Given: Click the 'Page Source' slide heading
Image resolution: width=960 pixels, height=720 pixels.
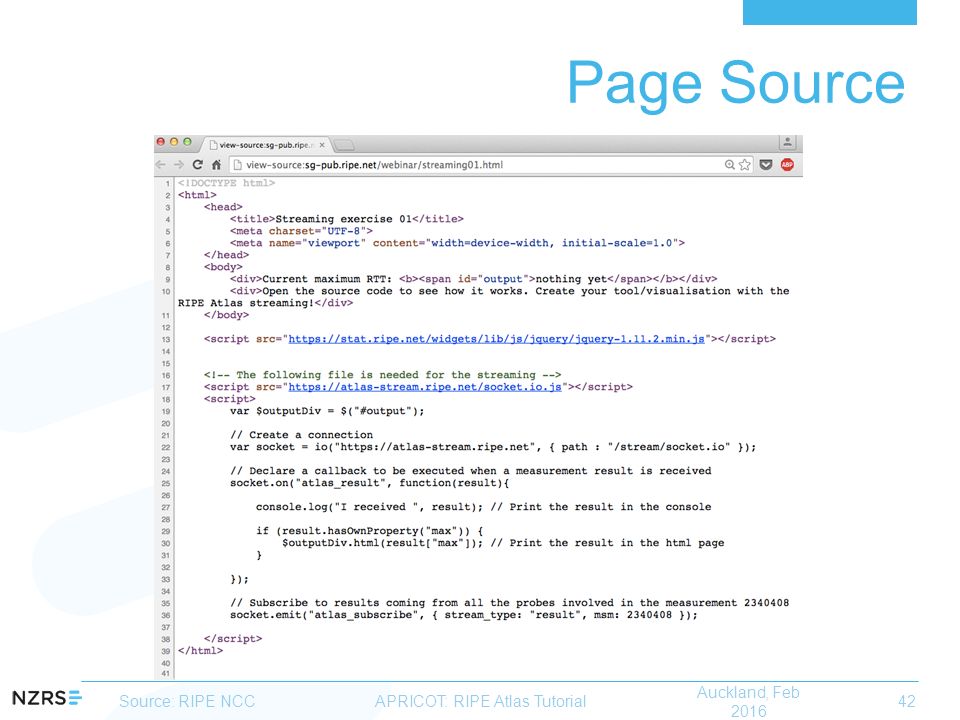Looking at the screenshot, I should (736, 83).
